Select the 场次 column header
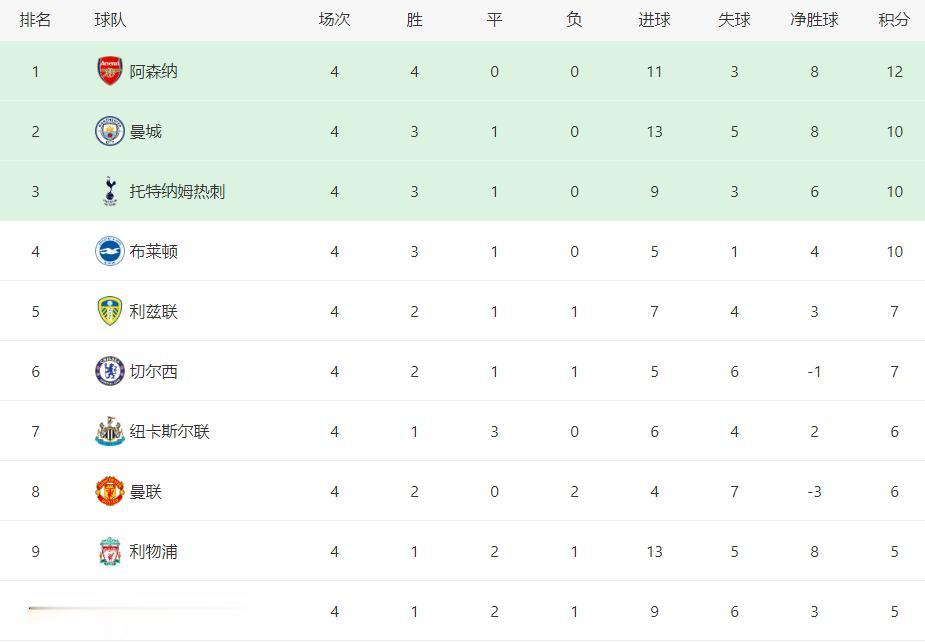Viewport: 925px width, 642px height. click(x=334, y=20)
